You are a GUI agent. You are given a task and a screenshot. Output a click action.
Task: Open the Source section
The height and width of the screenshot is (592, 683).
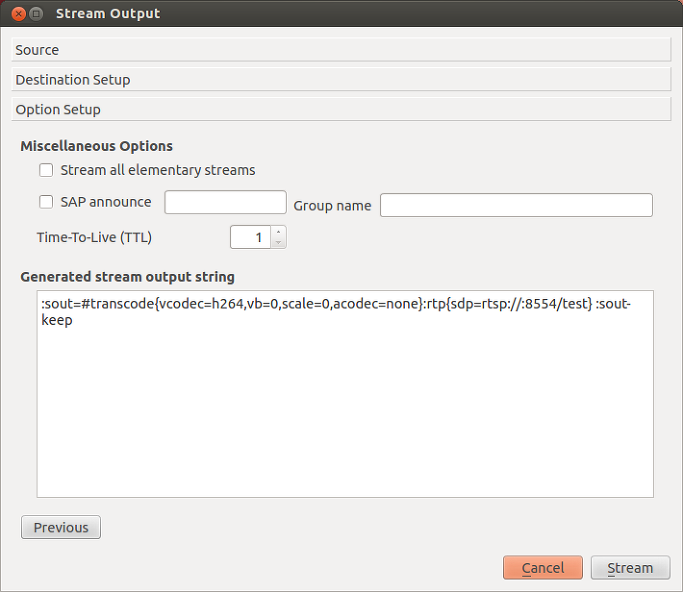341,50
